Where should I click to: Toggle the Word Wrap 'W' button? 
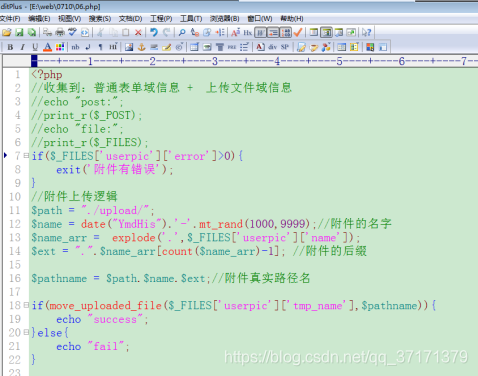coord(261,32)
